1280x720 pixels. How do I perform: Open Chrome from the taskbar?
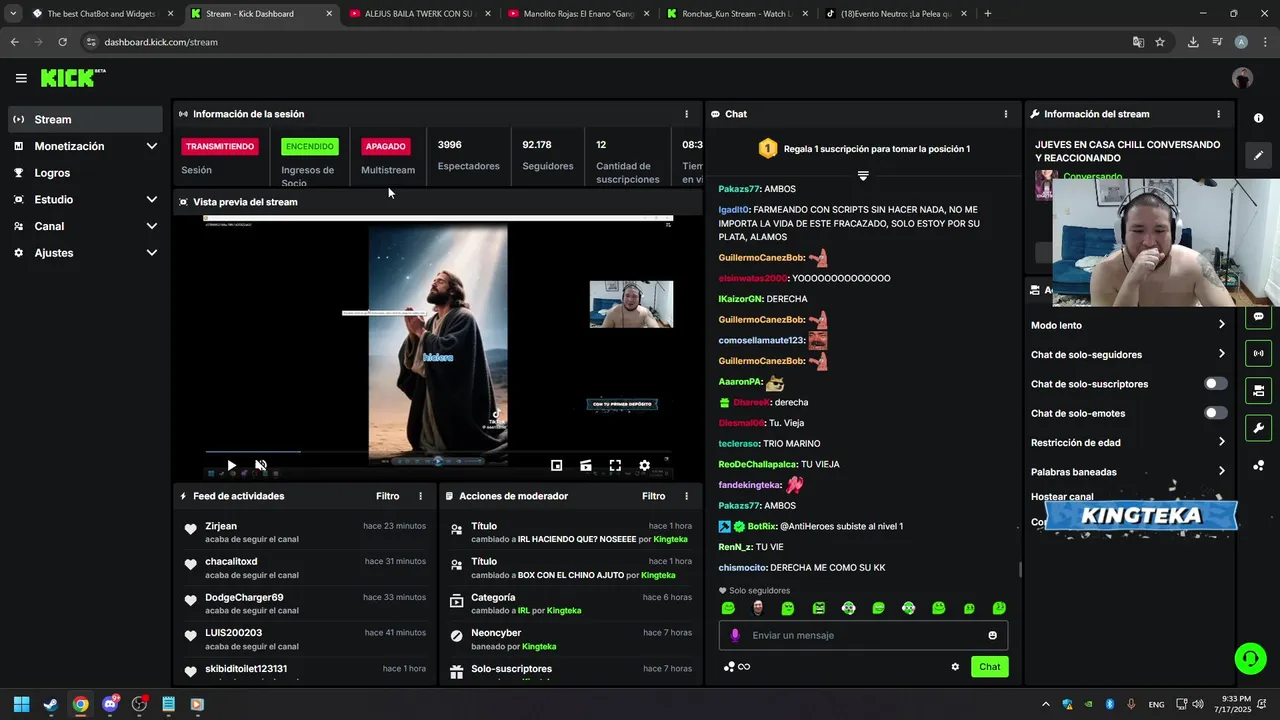80,704
